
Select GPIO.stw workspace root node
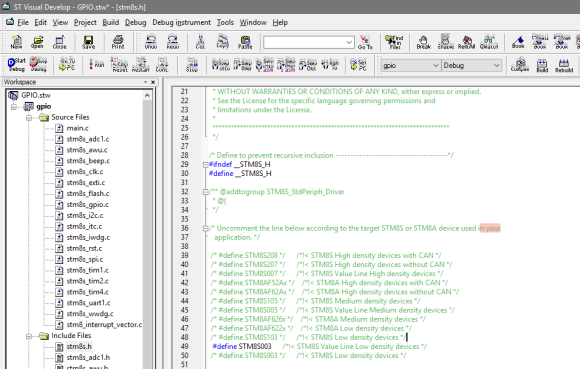point(36,95)
